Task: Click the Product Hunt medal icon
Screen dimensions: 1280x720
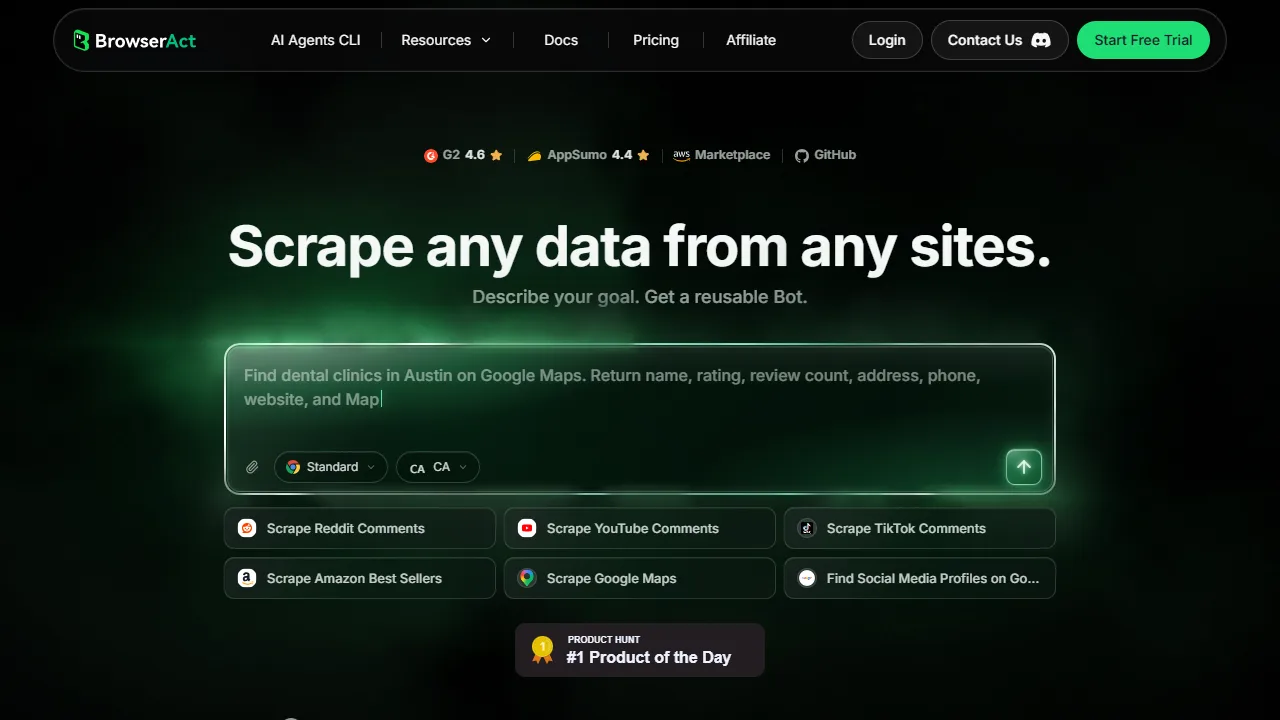Action: point(543,650)
